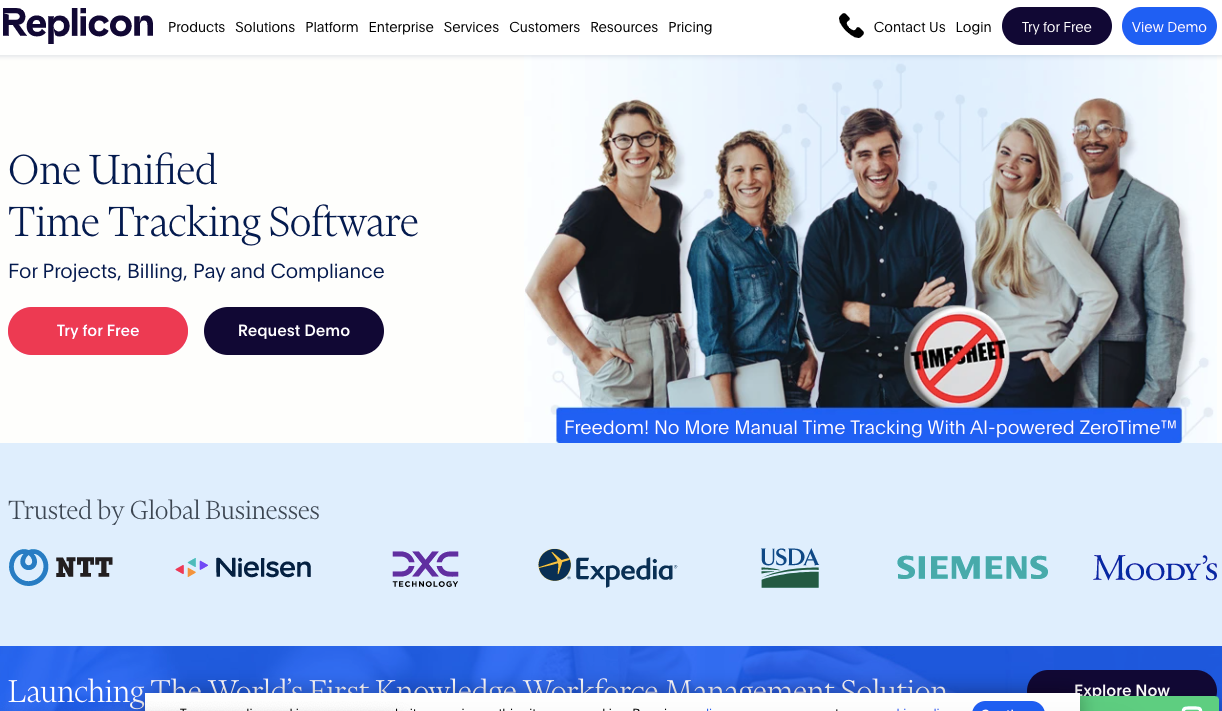Expand the Solutions navigation menu
This screenshot has width=1222, height=711.
point(265,27)
